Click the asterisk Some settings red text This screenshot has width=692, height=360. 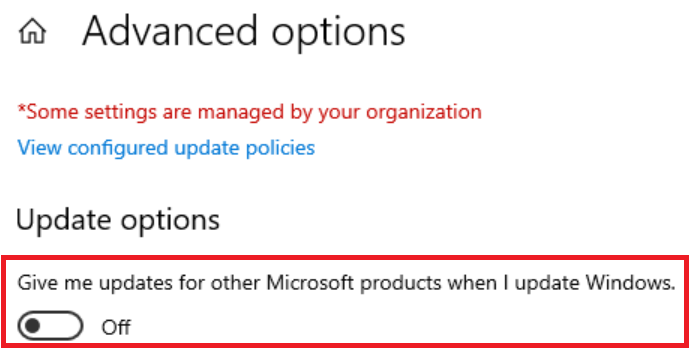[x=86, y=112]
